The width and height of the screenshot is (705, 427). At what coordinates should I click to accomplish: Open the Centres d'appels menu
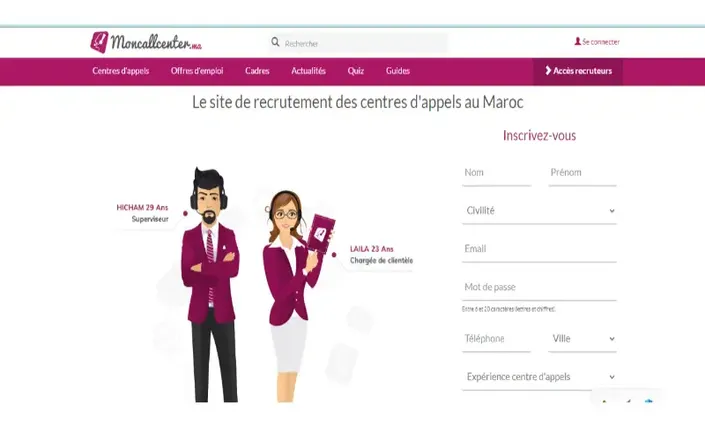coord(120,71)
